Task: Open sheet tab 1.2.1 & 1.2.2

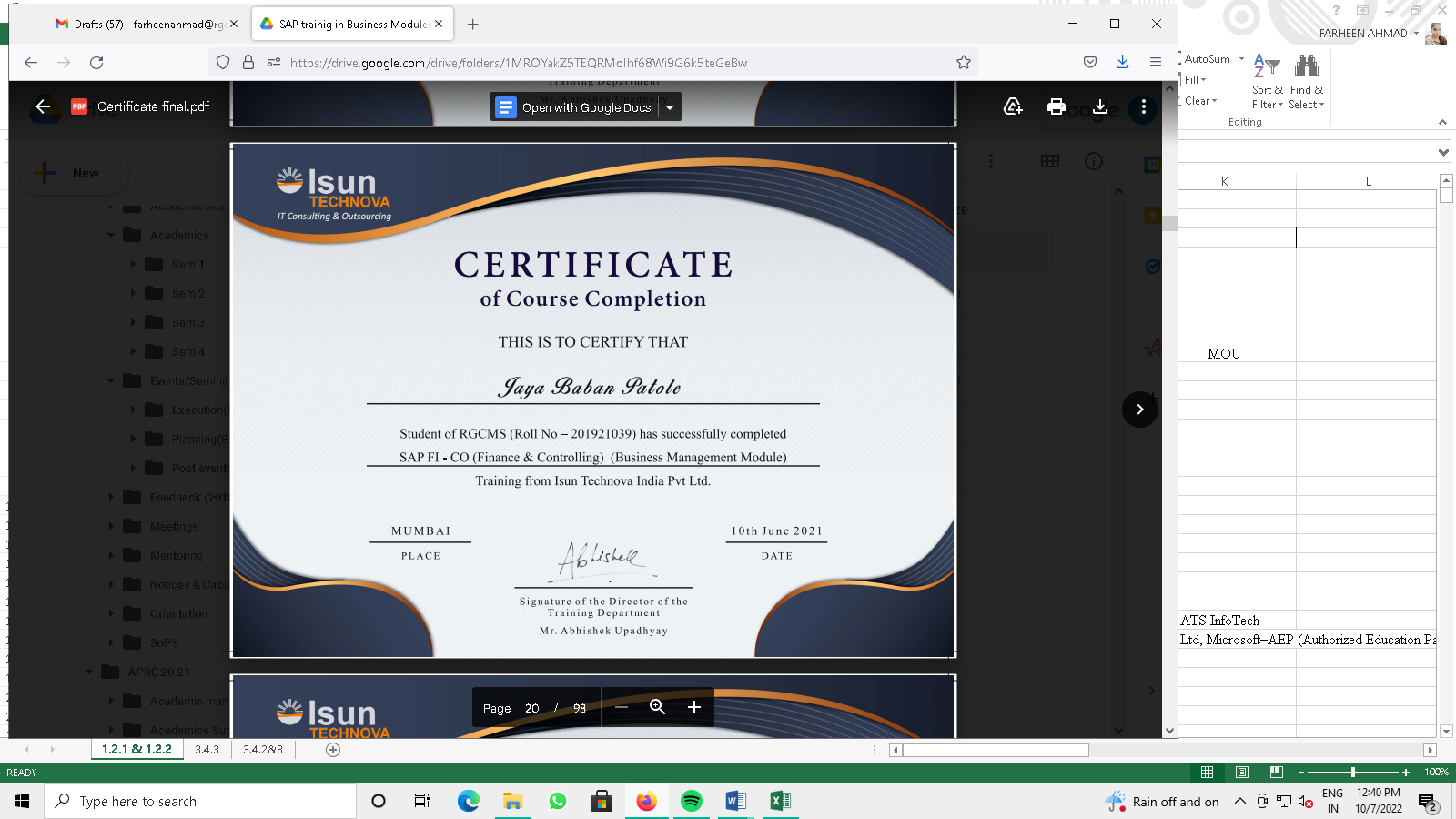Action: pos(136,750)
